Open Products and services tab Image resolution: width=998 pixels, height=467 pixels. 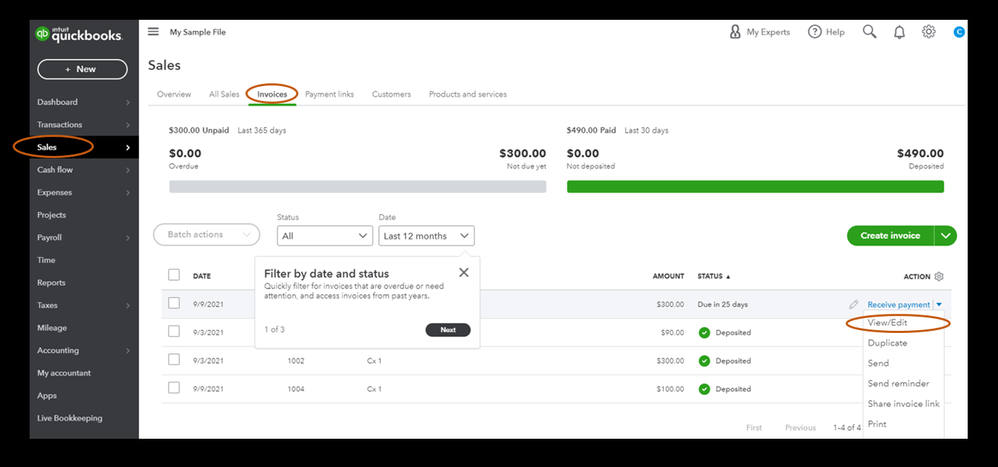[x=468, y=94]
